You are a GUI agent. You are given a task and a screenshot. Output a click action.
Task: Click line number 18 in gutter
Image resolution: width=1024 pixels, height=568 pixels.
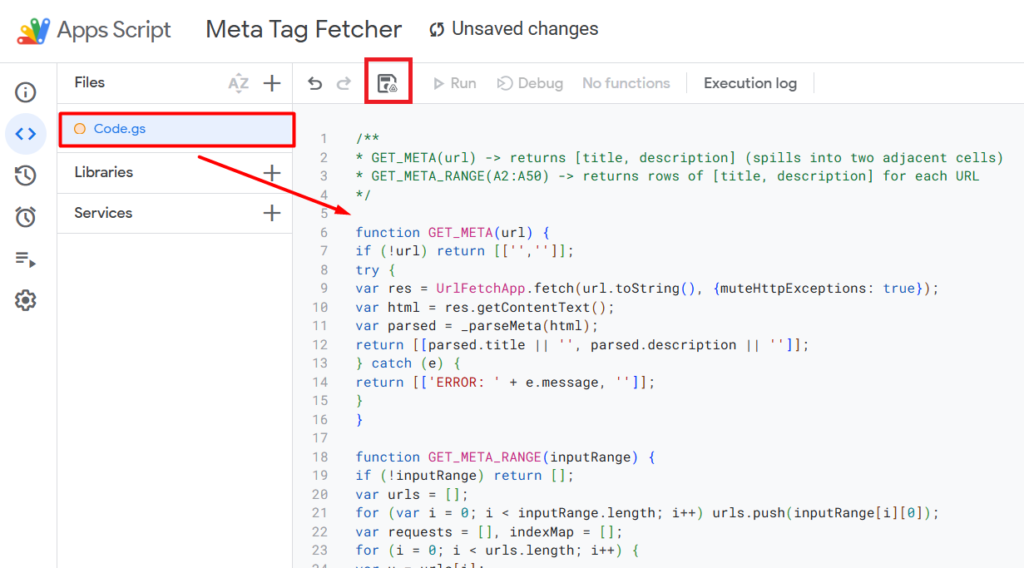[320, 457]
